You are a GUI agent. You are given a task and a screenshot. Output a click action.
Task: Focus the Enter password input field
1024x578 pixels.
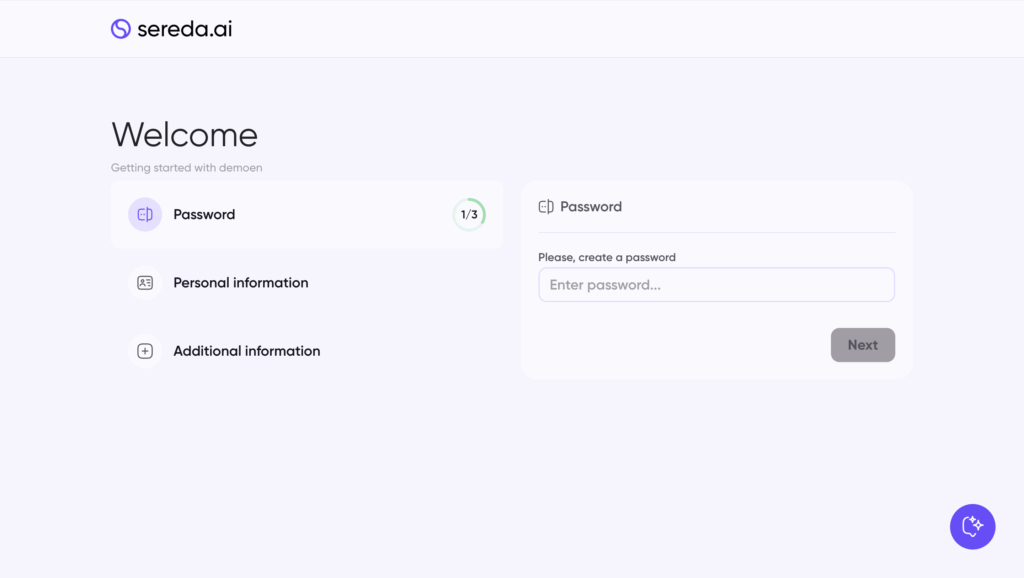(x=716, y=285)
